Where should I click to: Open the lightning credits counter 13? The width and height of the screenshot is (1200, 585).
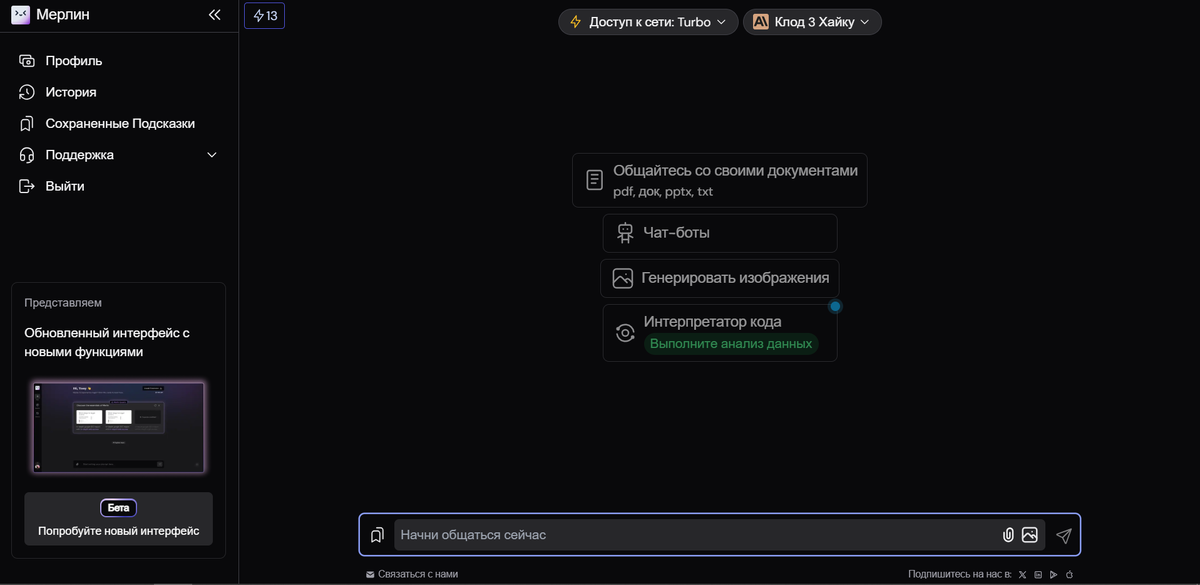pos(265,15)
